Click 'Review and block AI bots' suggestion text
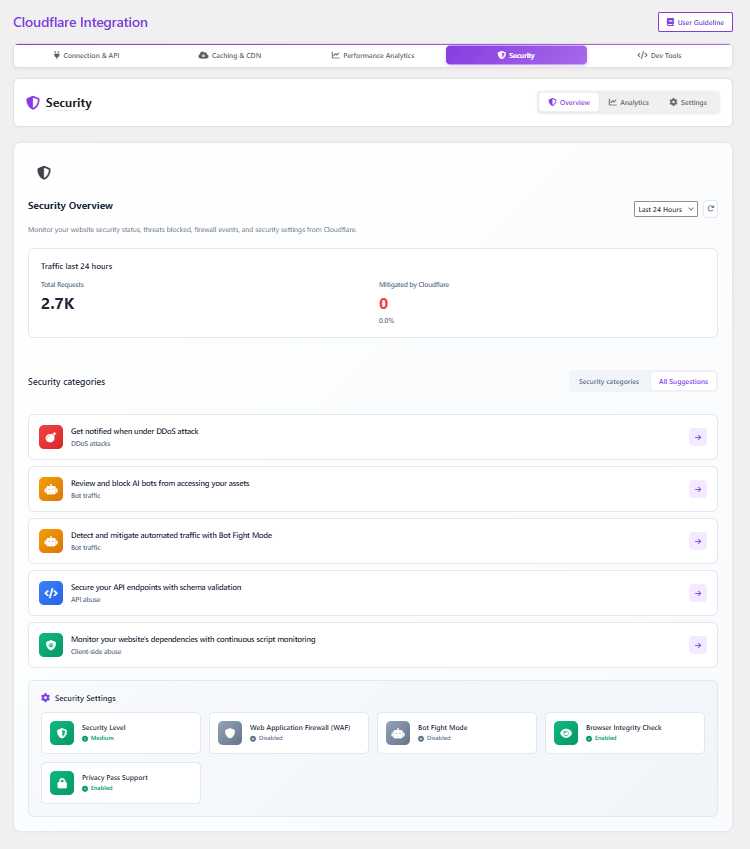Image resolution: width=750 pixels, height=849 pixels. point(160,483)
